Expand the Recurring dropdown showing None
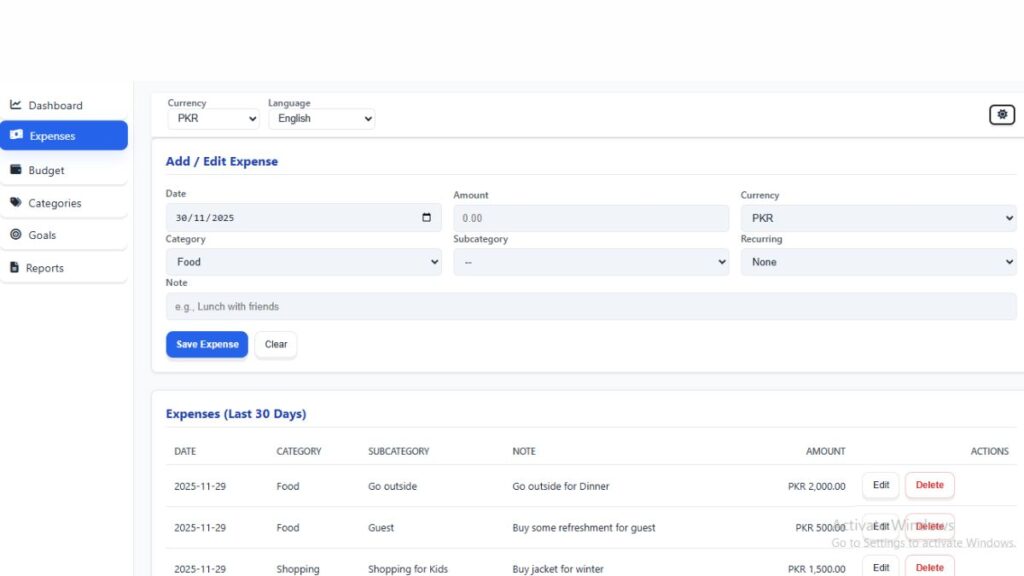The image size is (1024, 576). coord(878,261)
